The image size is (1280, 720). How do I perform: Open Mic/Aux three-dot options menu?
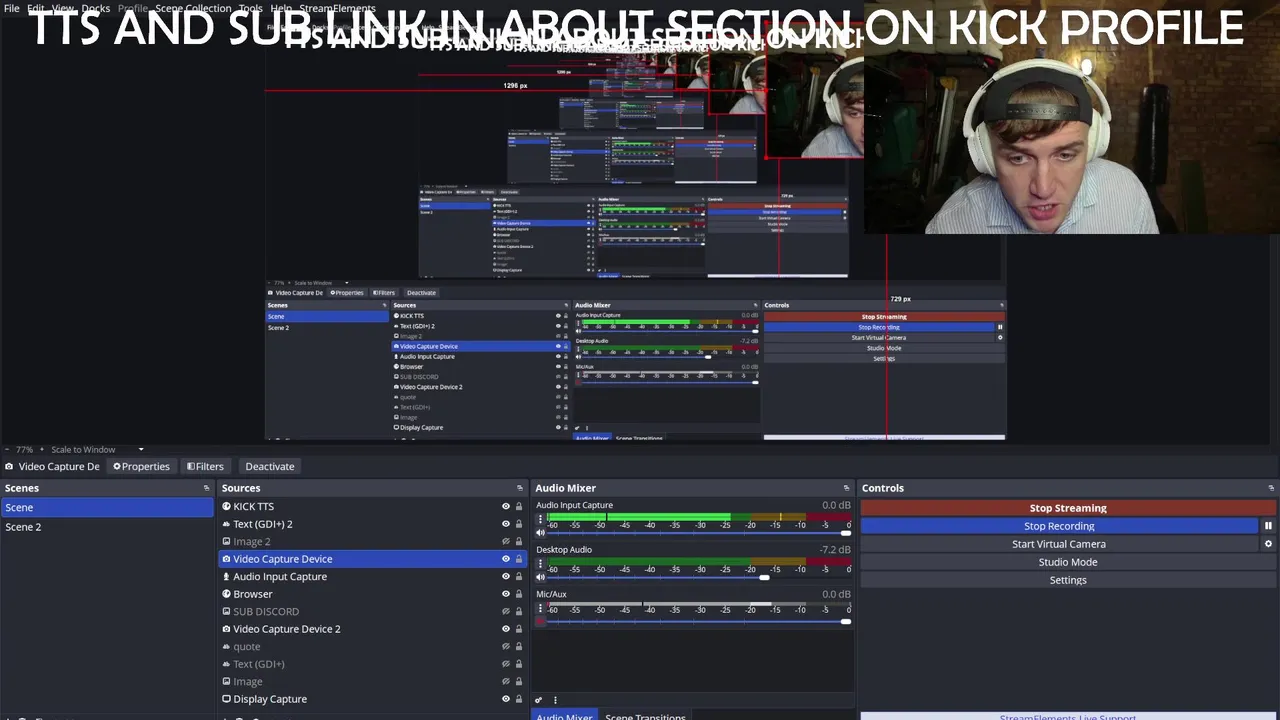(540, 608)
